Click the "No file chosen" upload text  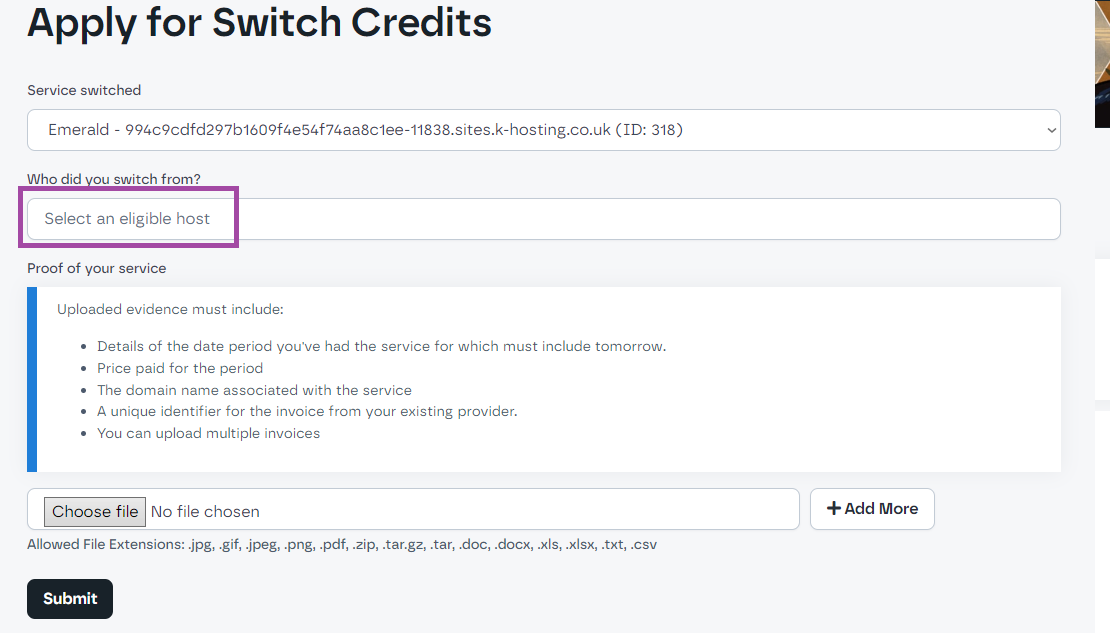click(x=205, y=511)
